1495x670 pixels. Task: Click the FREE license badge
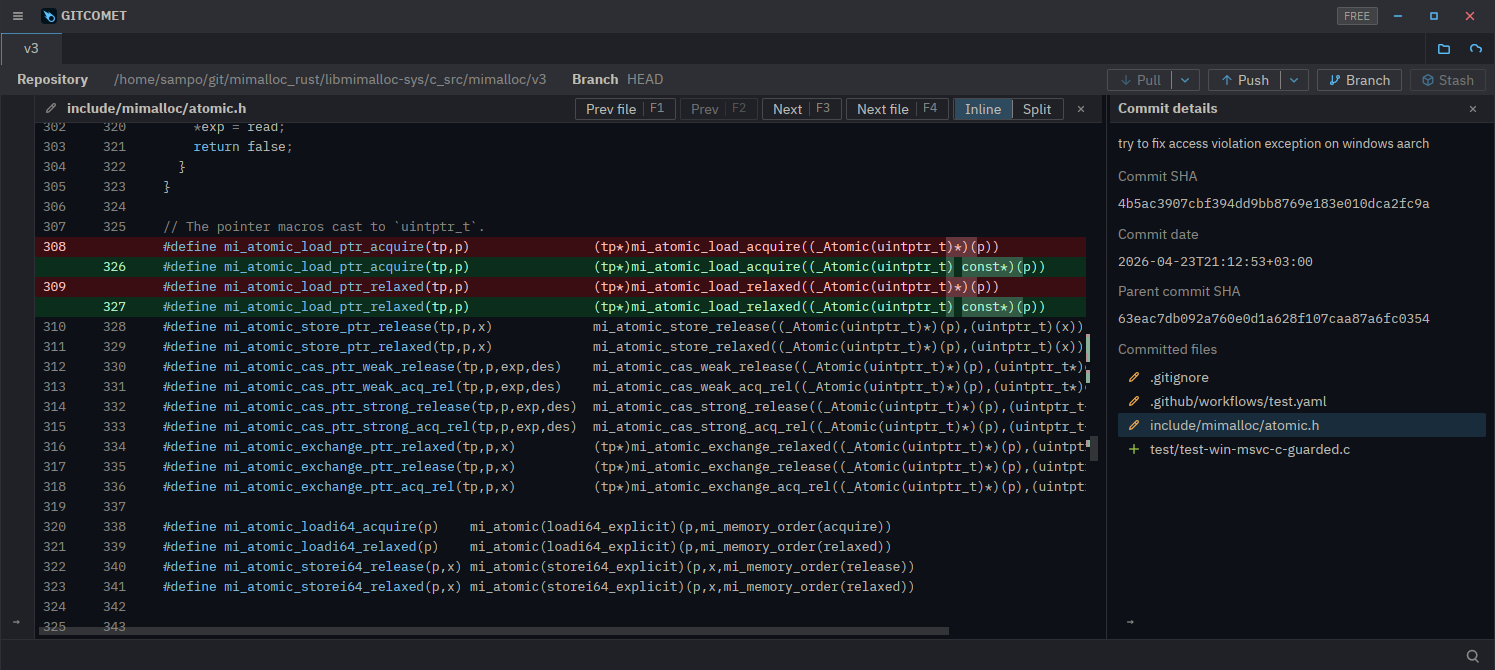click(x=1357, y=16)
